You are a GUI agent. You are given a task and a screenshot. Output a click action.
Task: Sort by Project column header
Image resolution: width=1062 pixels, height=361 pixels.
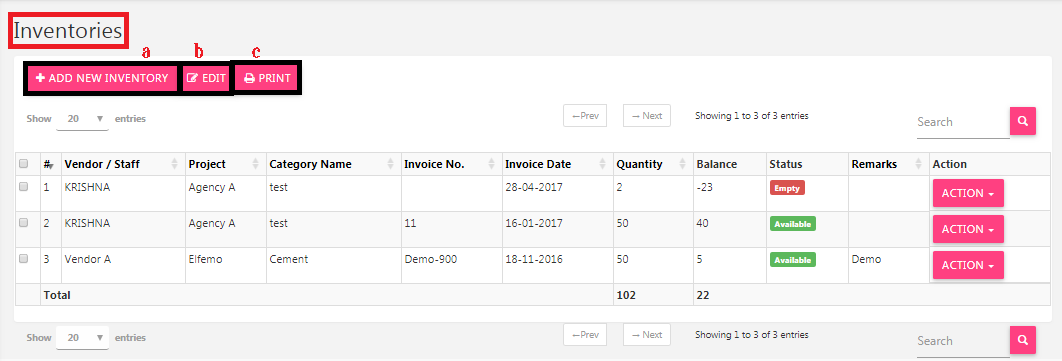(x=226, y=165)
